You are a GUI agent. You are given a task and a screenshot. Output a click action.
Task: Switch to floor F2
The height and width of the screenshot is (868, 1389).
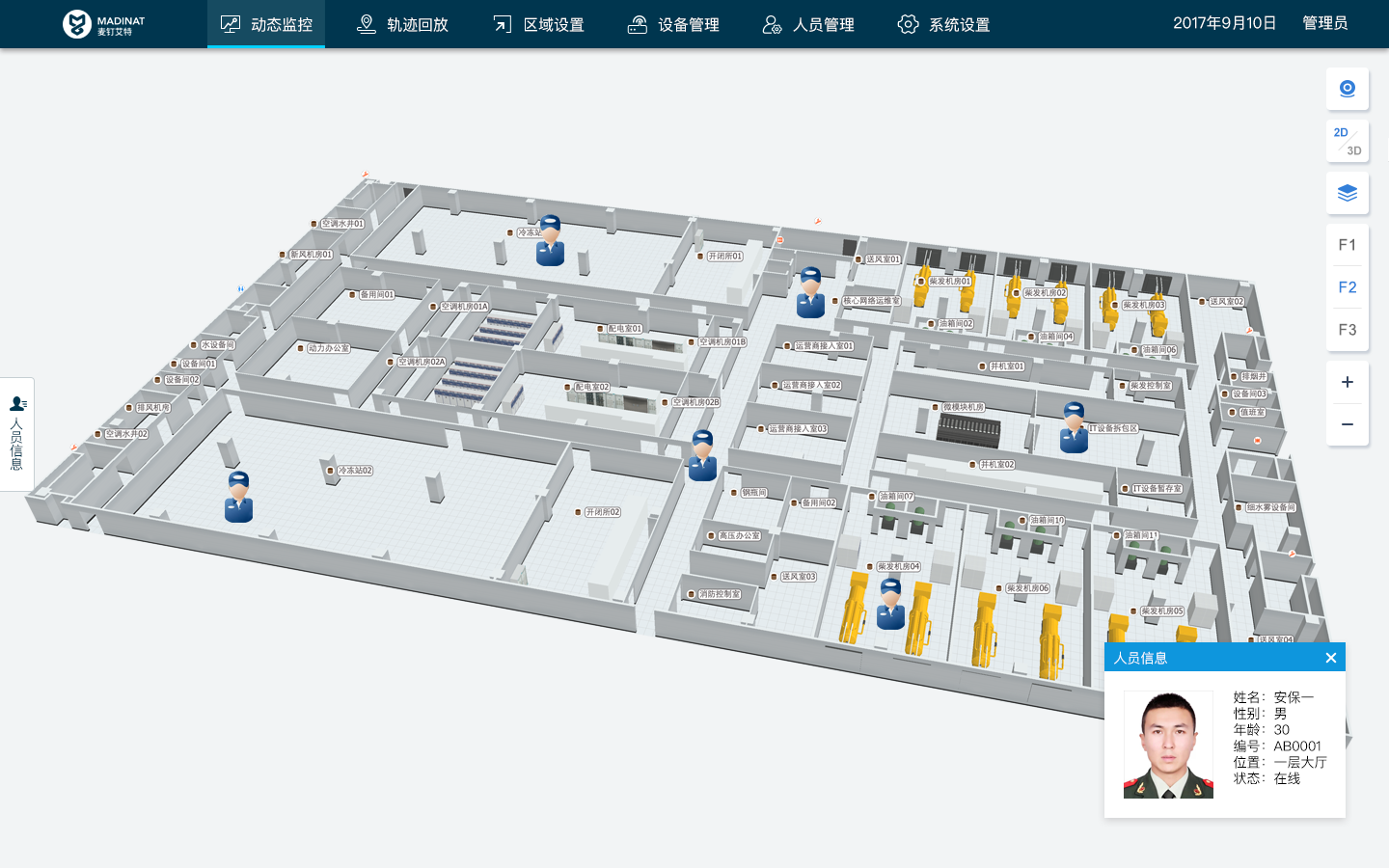click(x=1348, y=287)
